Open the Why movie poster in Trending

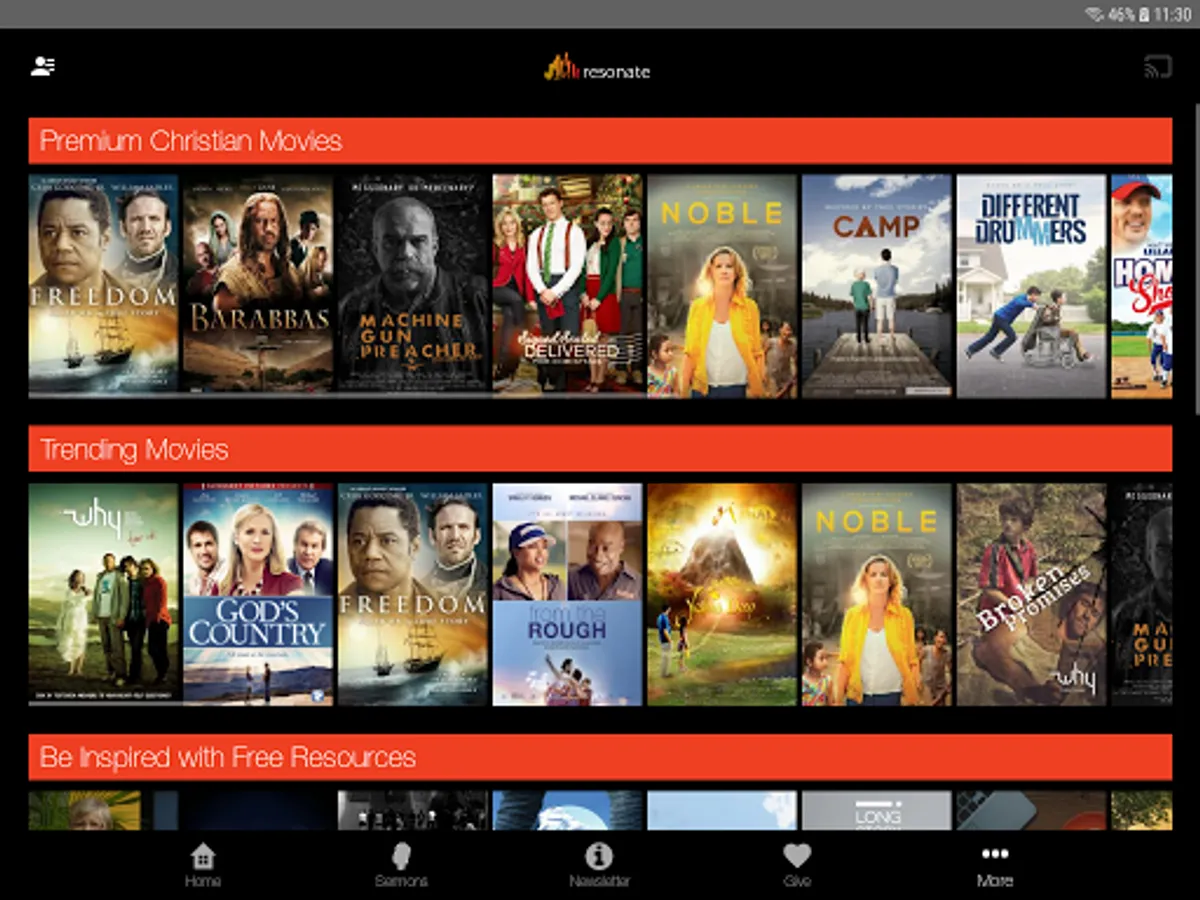click(x=103, y=594)
